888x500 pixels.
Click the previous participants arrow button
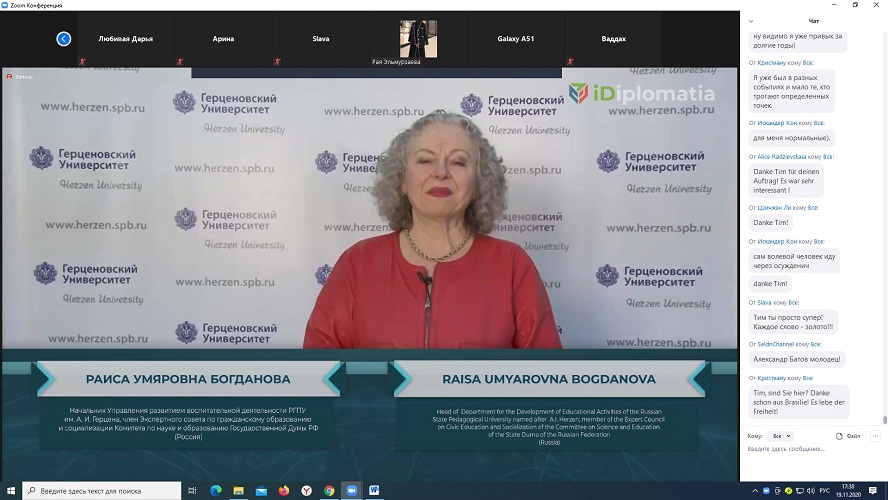(x=64, y=39)
